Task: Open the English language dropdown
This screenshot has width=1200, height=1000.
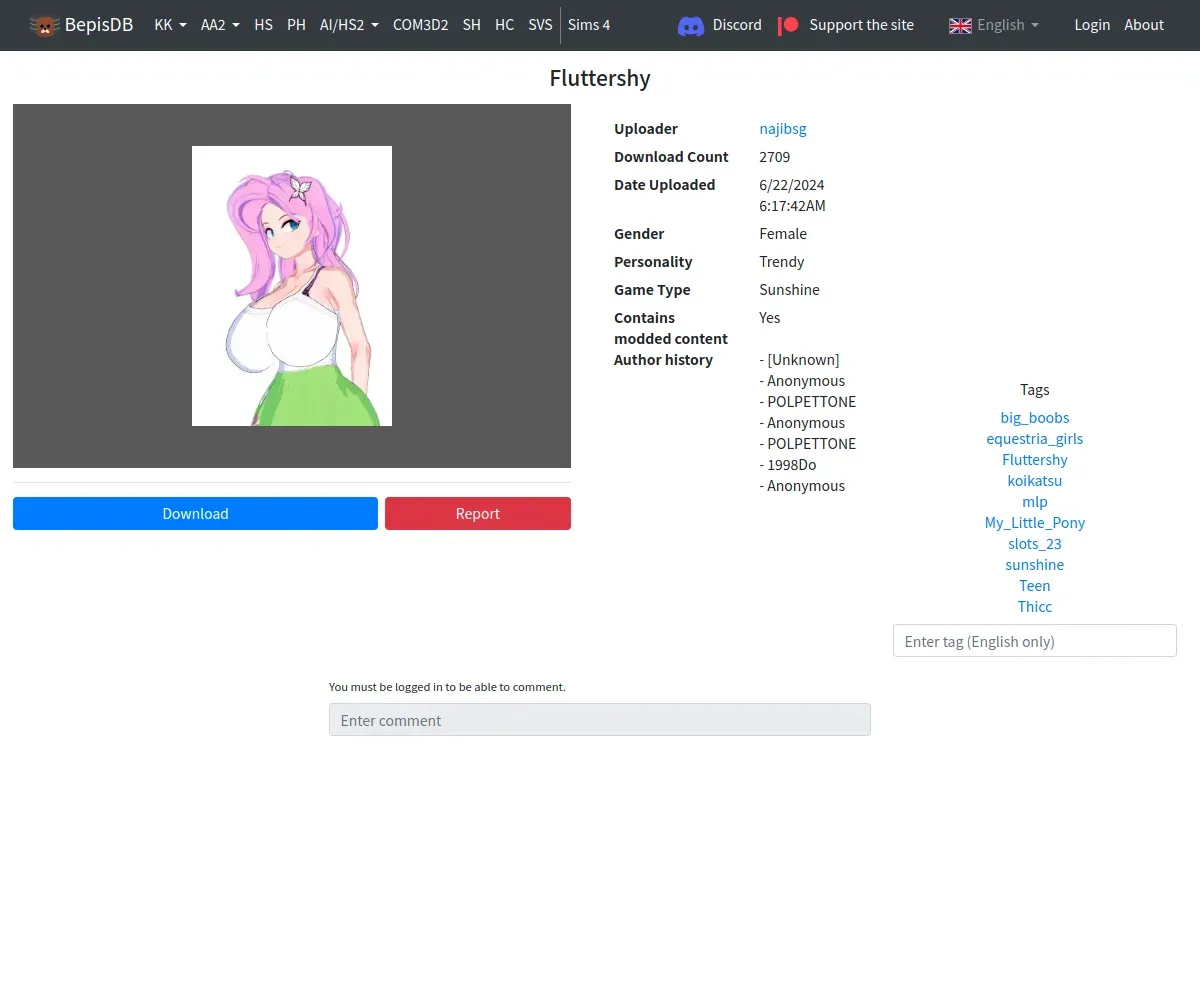Action: (994, 25)
